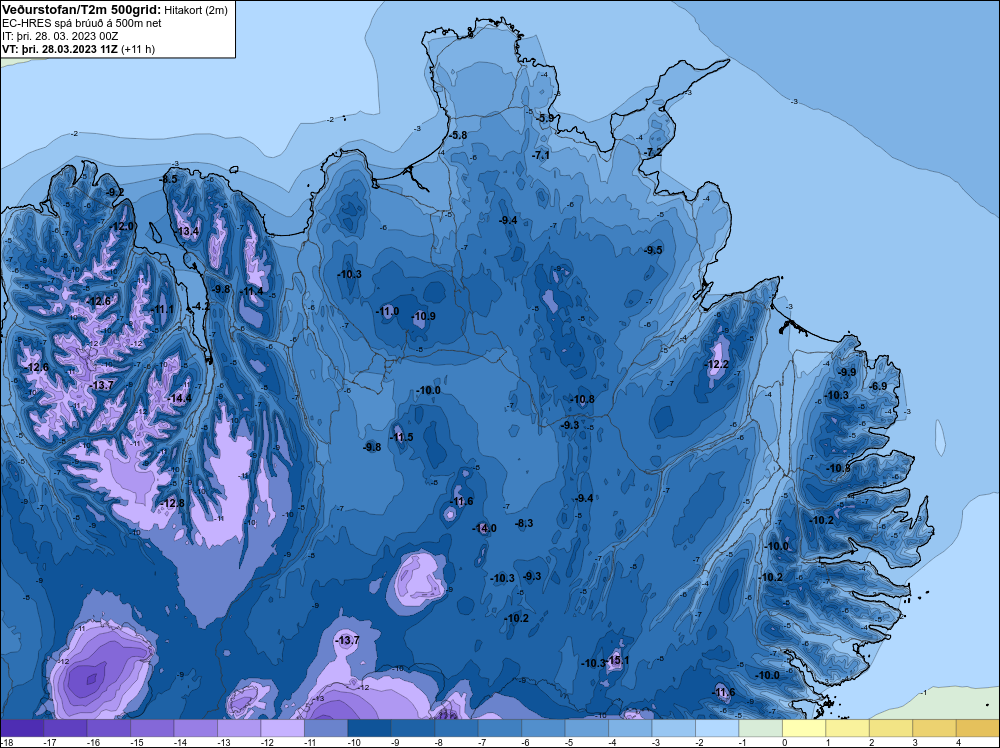This screenshot has height=748, width=1000.
Task: Click the -7.2 temperature value
Action: pos(652,153)
